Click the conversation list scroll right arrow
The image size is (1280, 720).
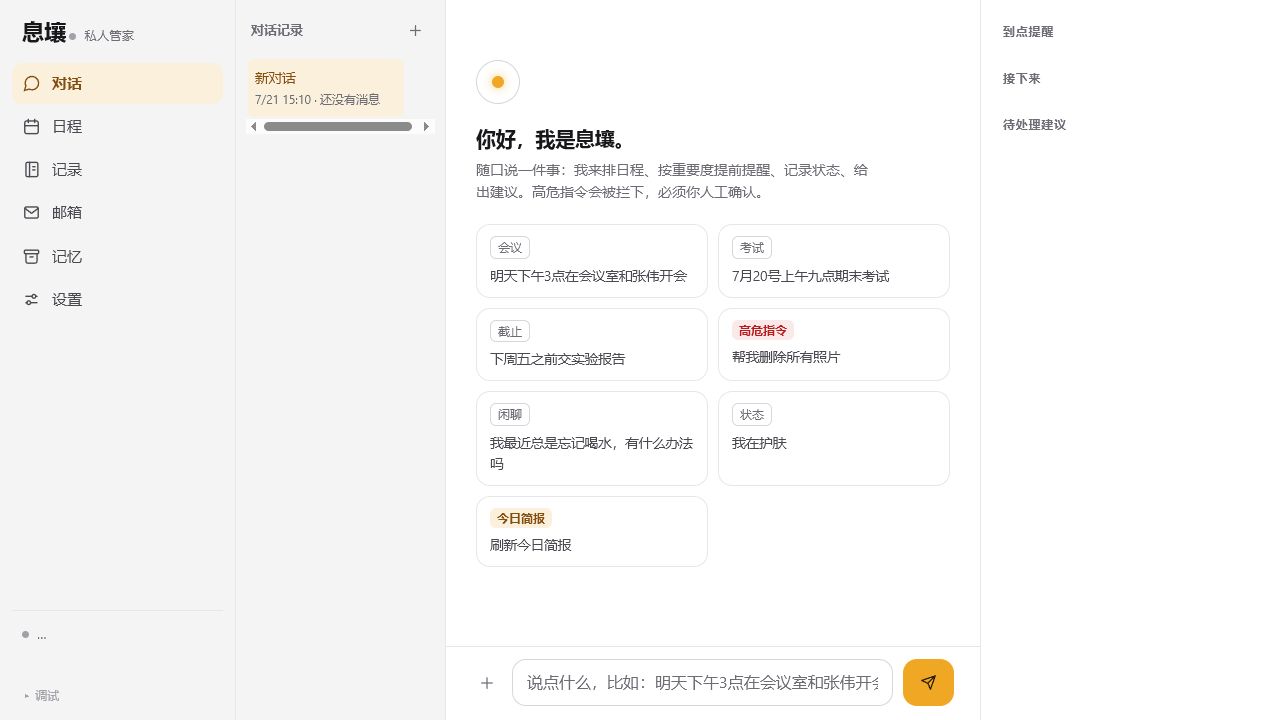tap(427, 127)
